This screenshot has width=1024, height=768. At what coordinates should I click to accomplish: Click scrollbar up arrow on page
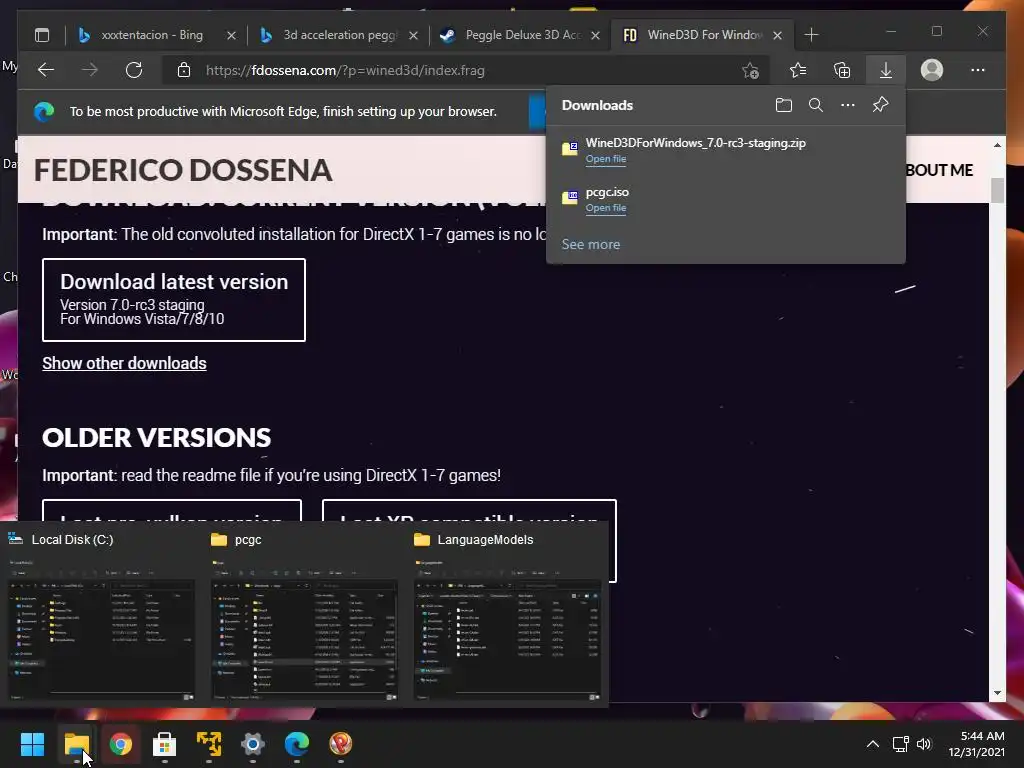(x=997, y=145)
